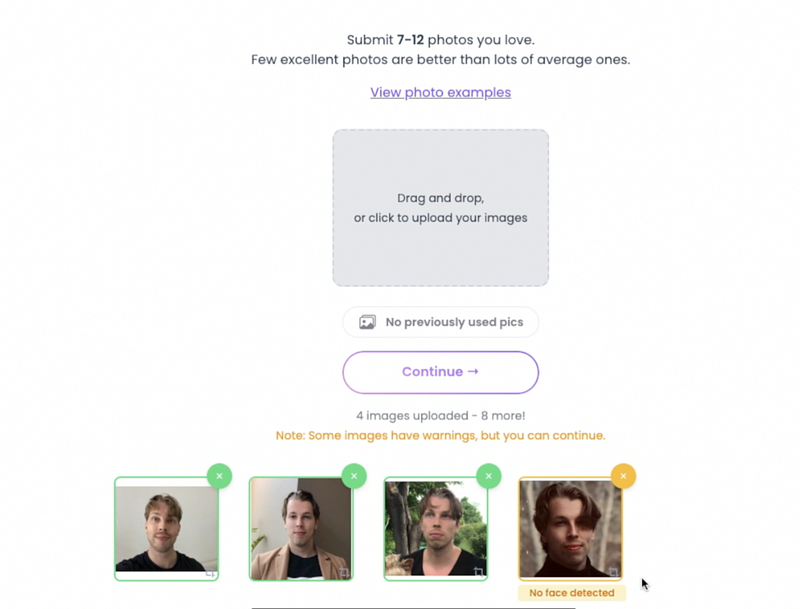
Task: Delete the outdoor trees photo with green X
Action: (489, 476)
